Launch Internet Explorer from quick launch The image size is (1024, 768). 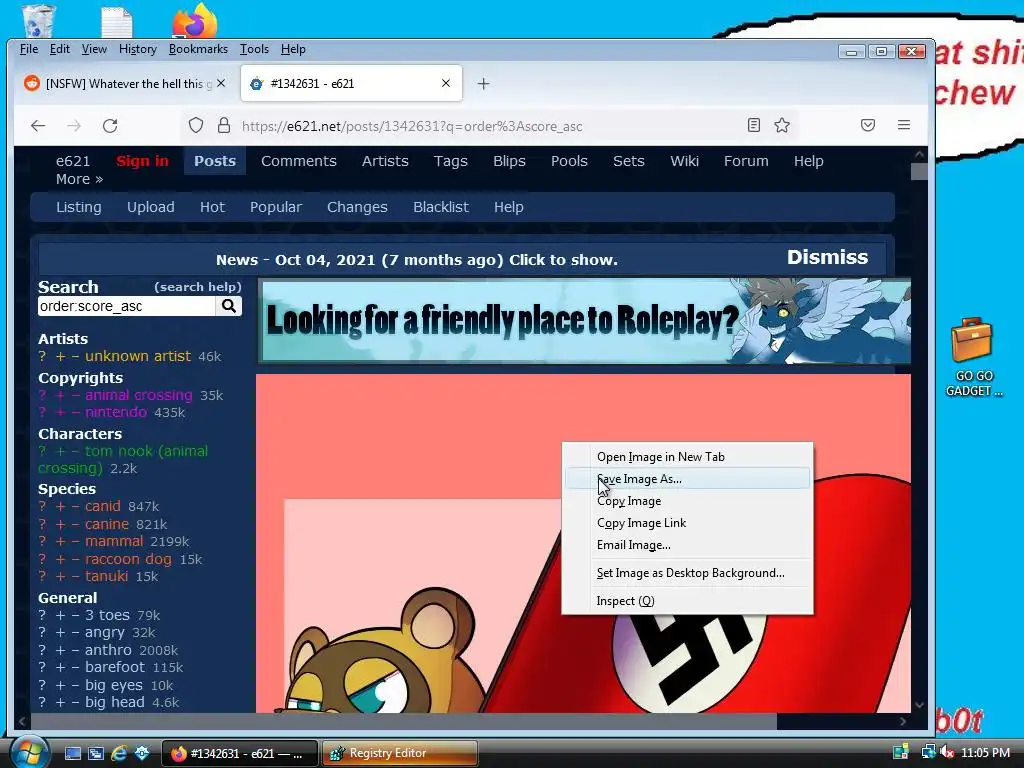[x=119, y=753]
